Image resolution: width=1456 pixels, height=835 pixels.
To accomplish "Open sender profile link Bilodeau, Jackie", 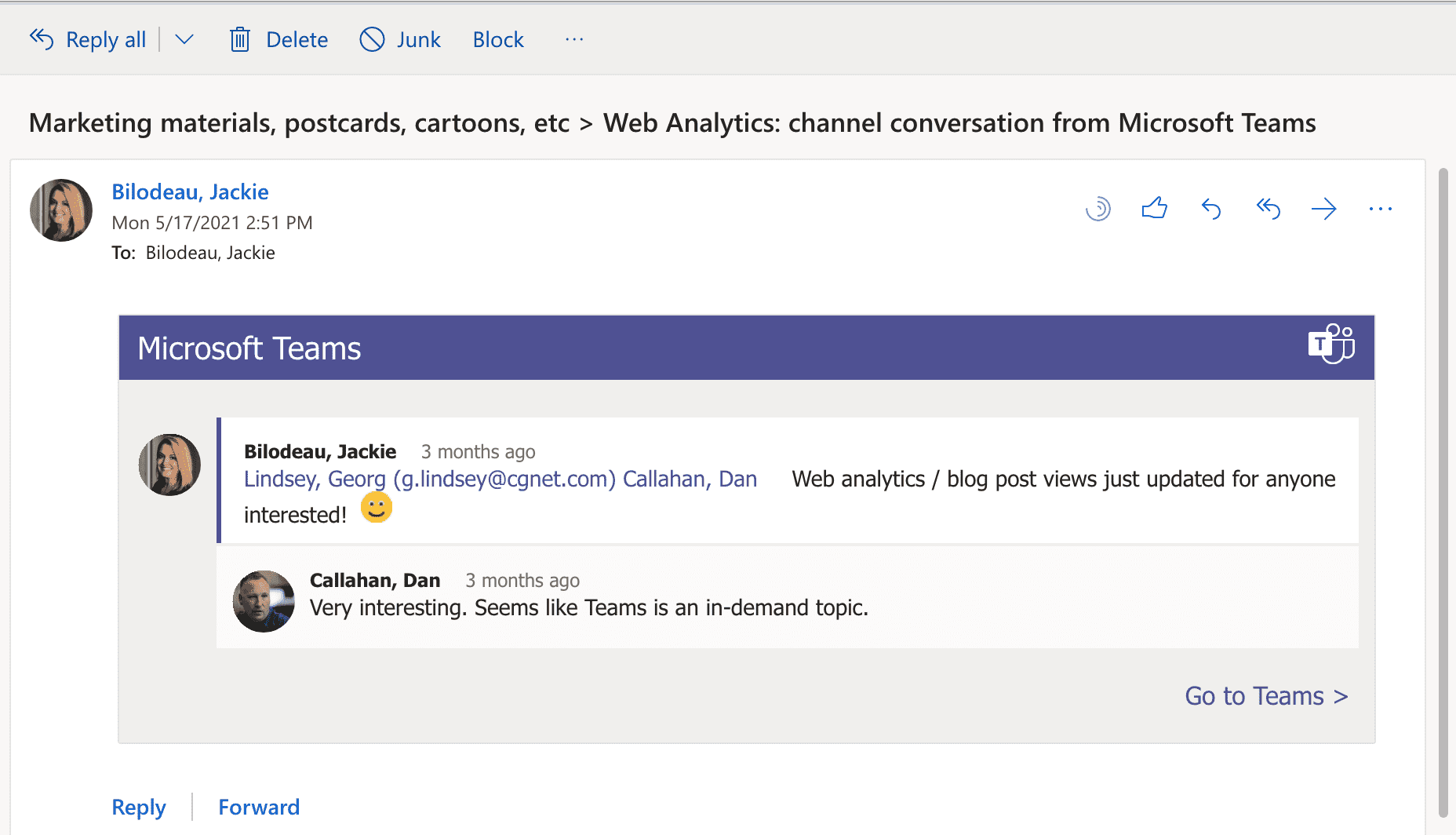I will tap(189, 191).
